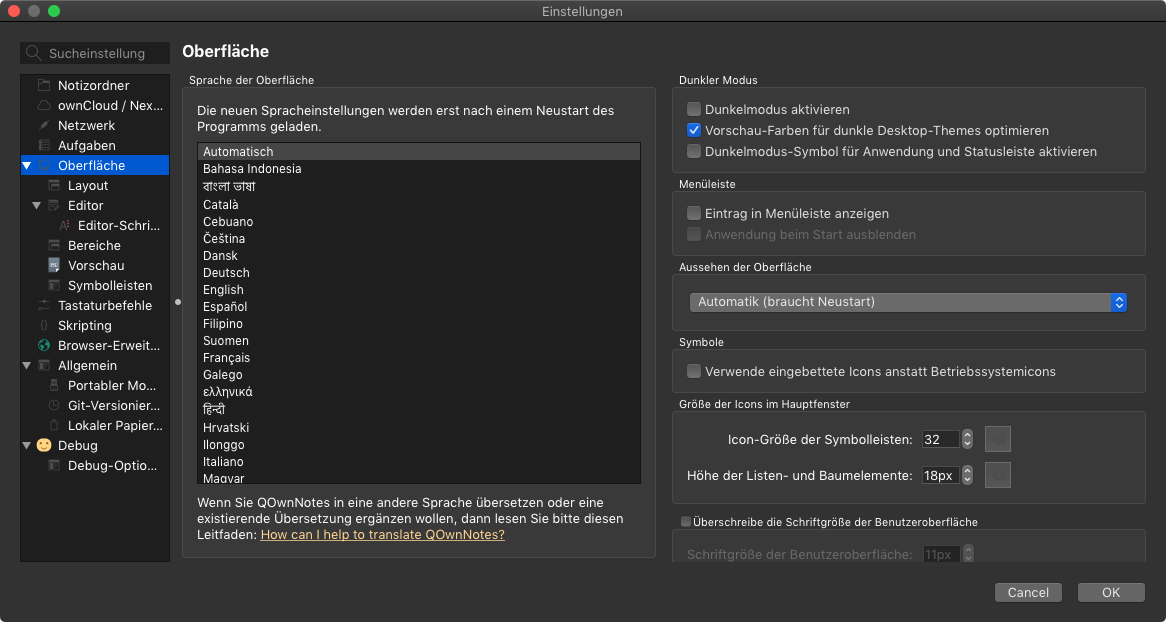Enable Eintrag in Menüleiste anzeigen
The image size is (1166, 622).
point(694,214)
